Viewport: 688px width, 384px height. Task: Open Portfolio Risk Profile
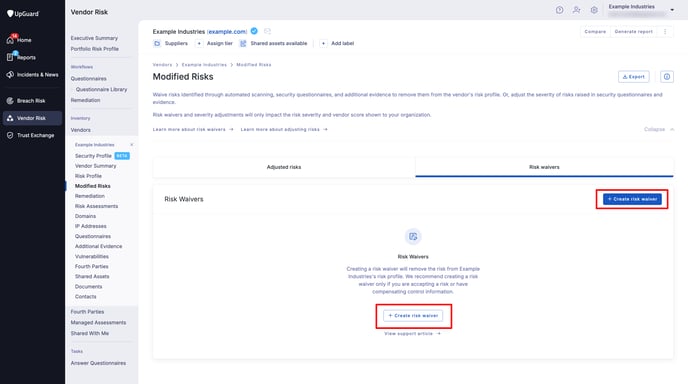click(x=94, y=49)
